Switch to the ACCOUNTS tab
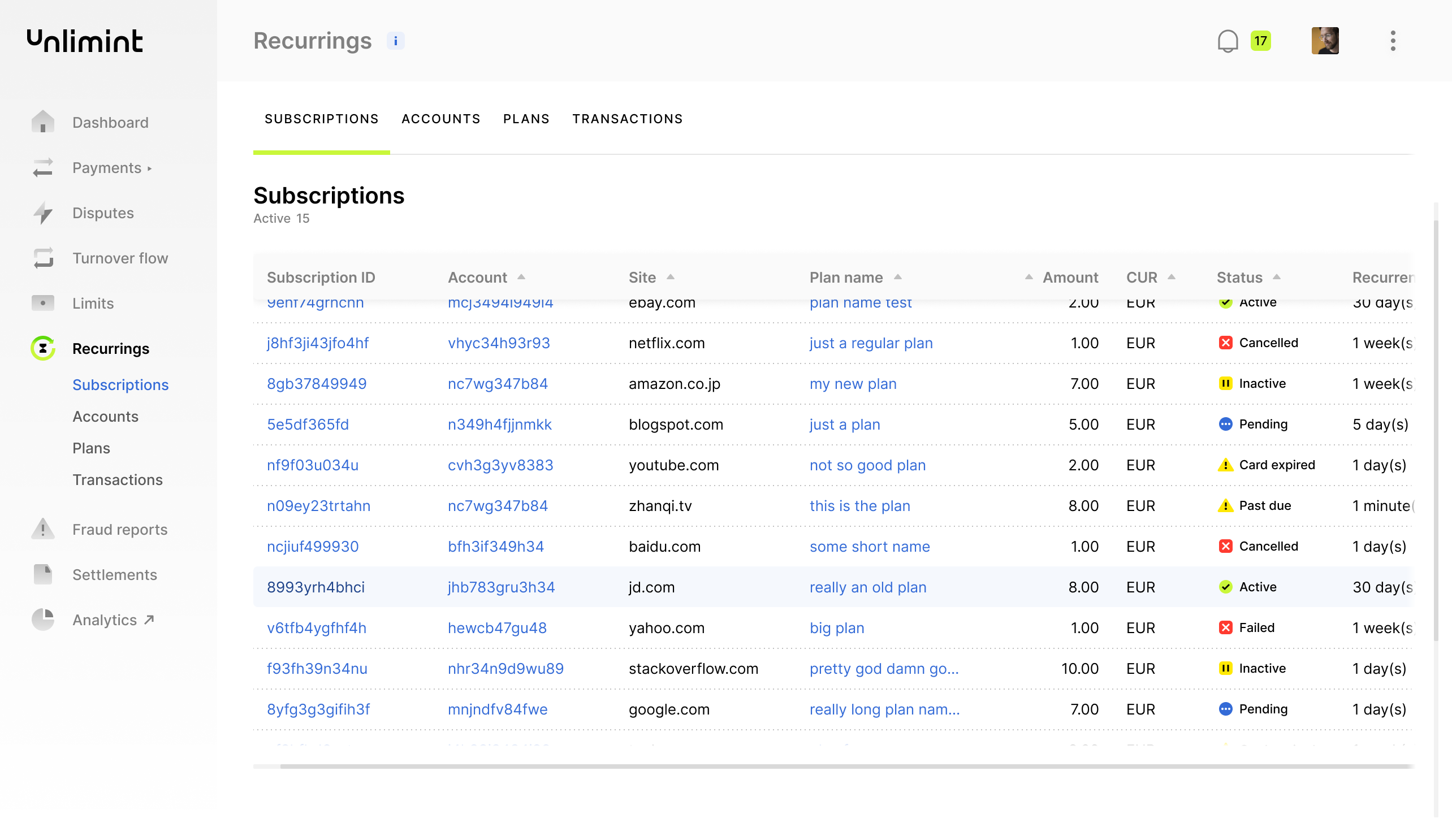The width and height of the screenshot is (1452, 840). point(441,119)
